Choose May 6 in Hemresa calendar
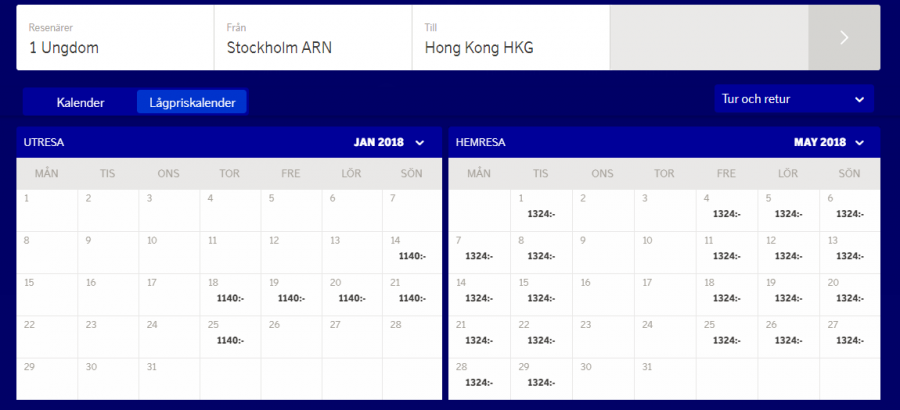The width and height of the screenshot is (900, 410). click(849, 210)
